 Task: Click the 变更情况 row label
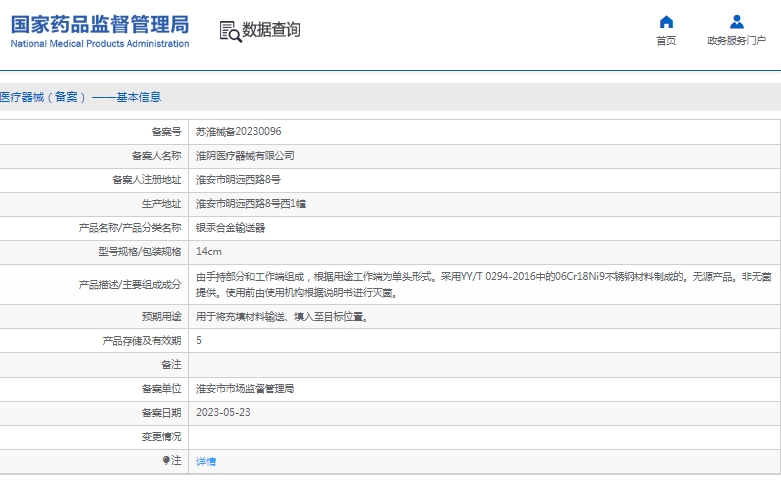coord(161,436)
